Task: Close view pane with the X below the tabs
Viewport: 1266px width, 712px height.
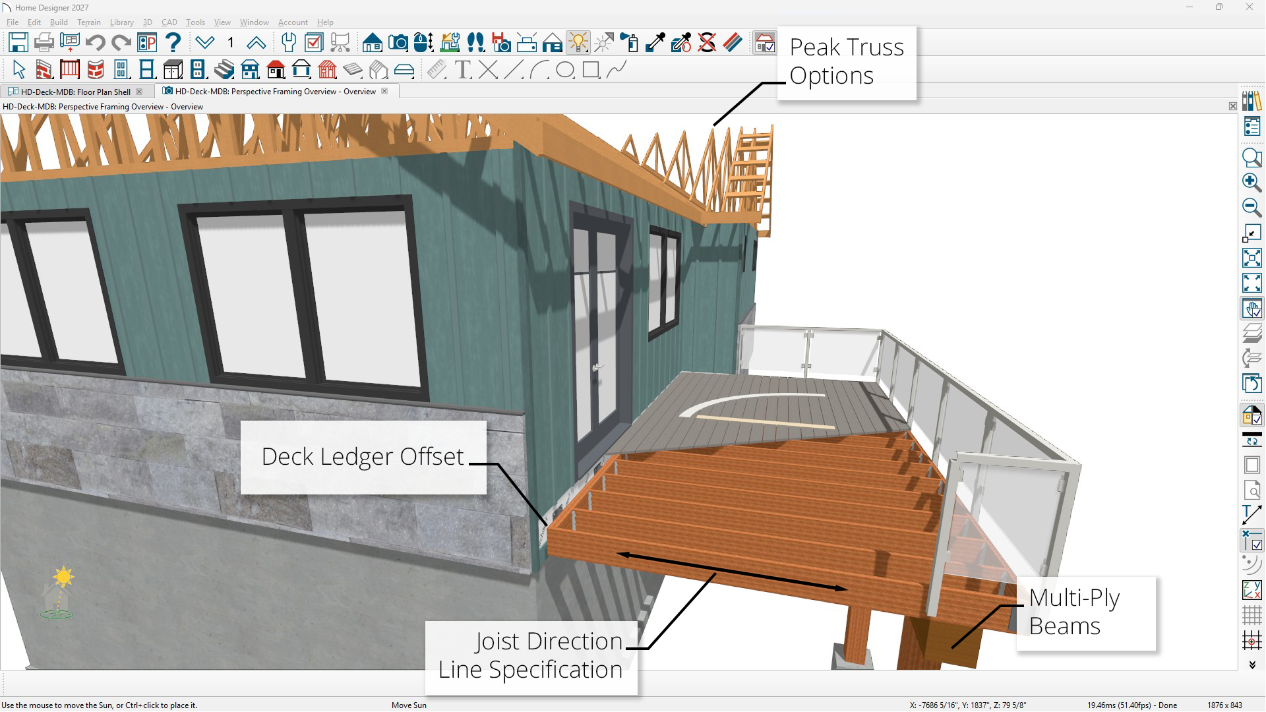Action: (x=1232, y=106)
